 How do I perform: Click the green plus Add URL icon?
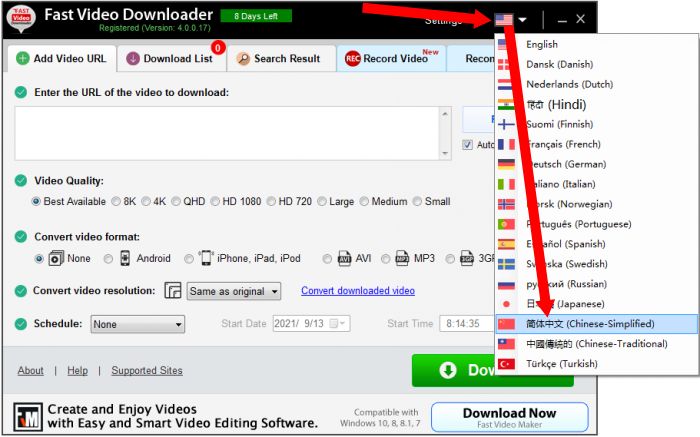[x=23, y=58]
